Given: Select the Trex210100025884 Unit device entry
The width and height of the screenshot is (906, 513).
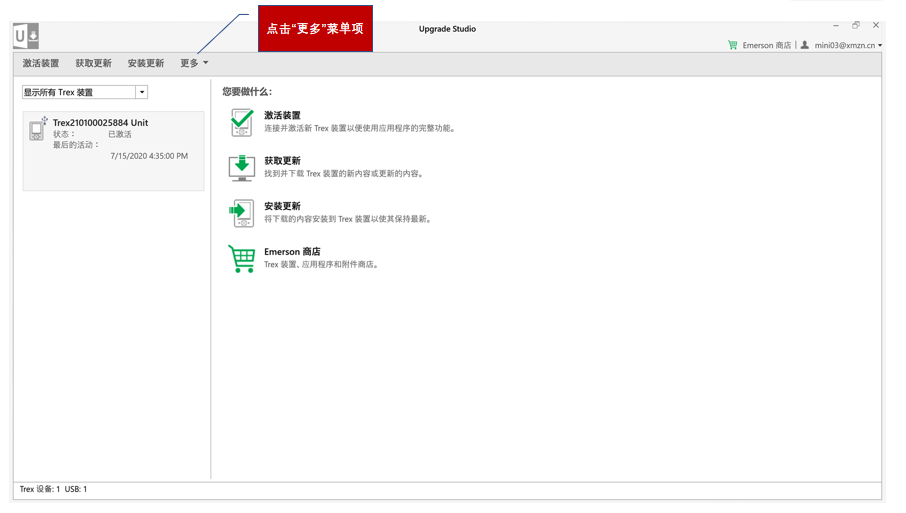Looking at the screenshot, I should [100, 123].
